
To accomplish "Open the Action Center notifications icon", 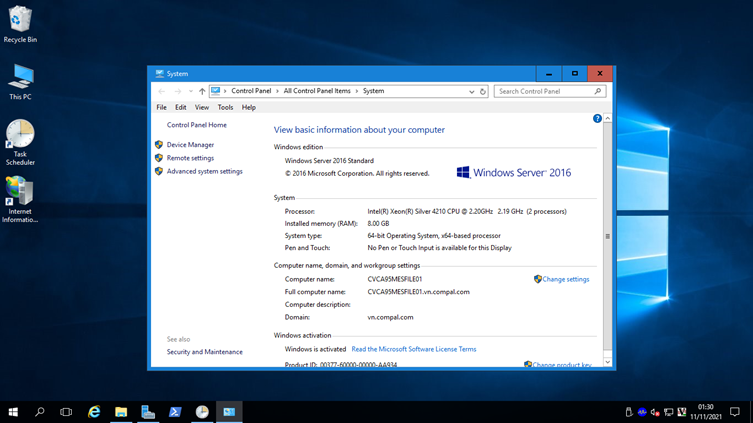I will click(x=734, y=412).
